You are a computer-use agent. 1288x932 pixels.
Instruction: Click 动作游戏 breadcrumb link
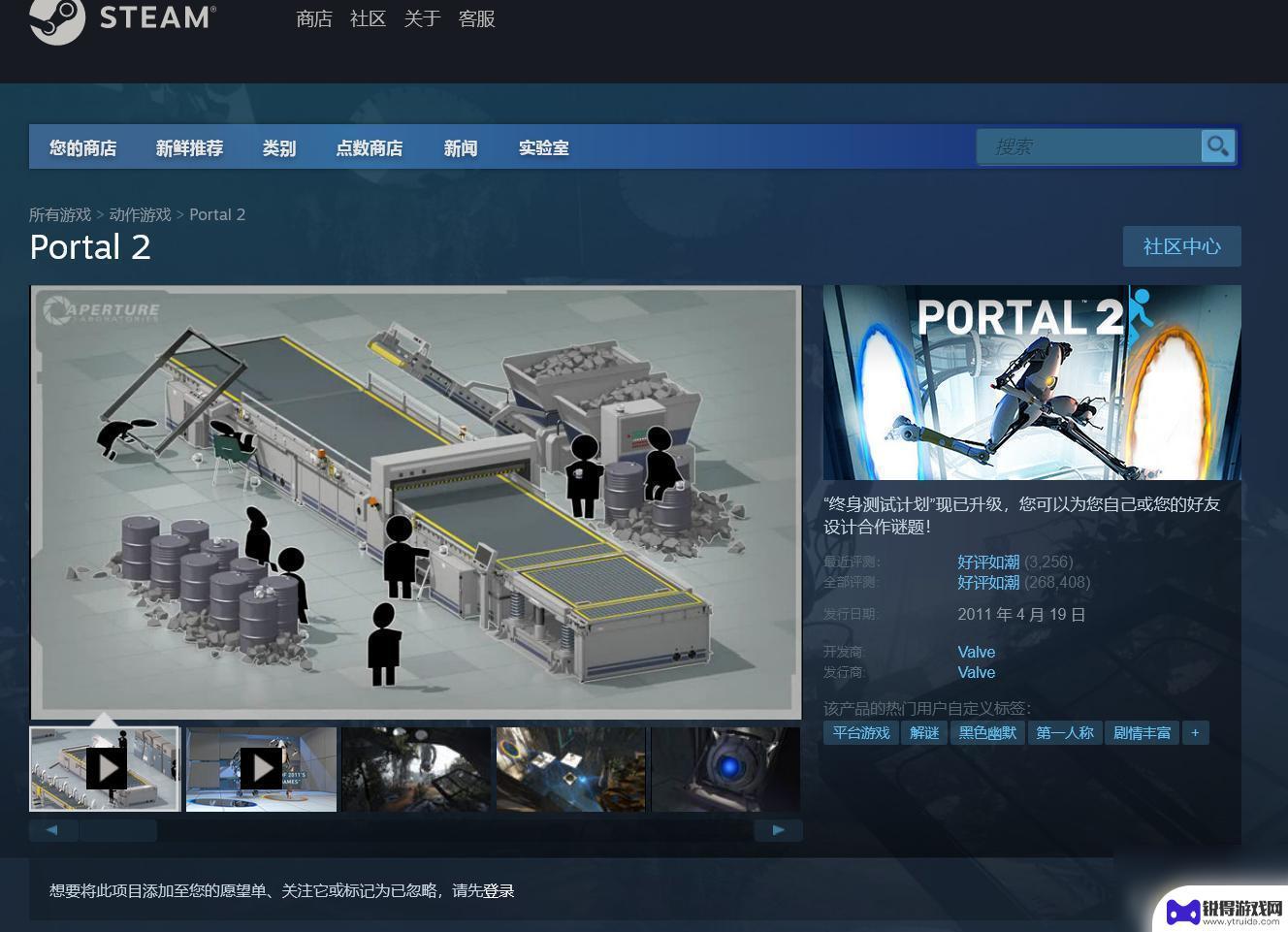pos(141,214)
